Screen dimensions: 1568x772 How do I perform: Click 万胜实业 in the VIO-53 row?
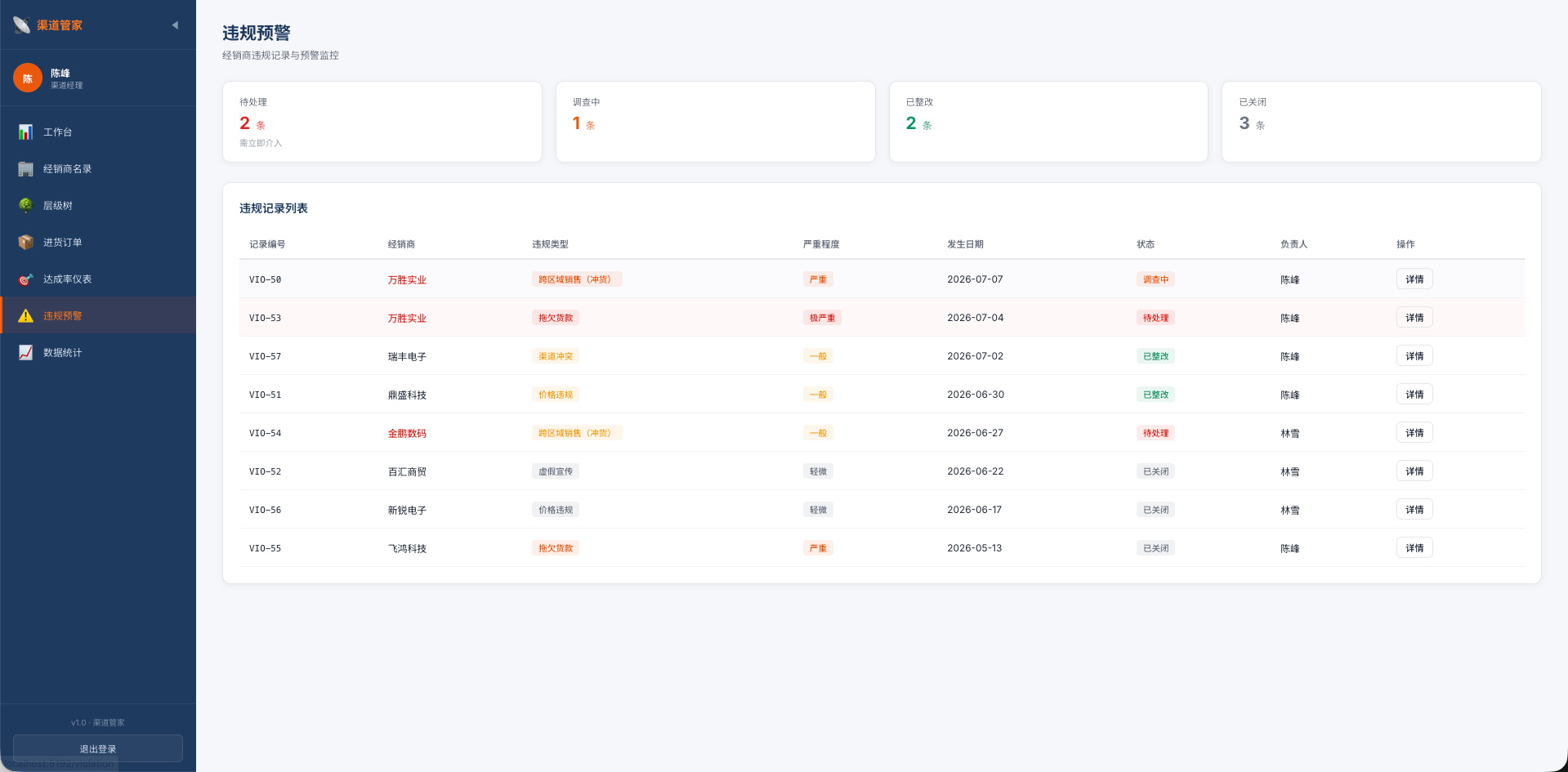tap(407, 318)
